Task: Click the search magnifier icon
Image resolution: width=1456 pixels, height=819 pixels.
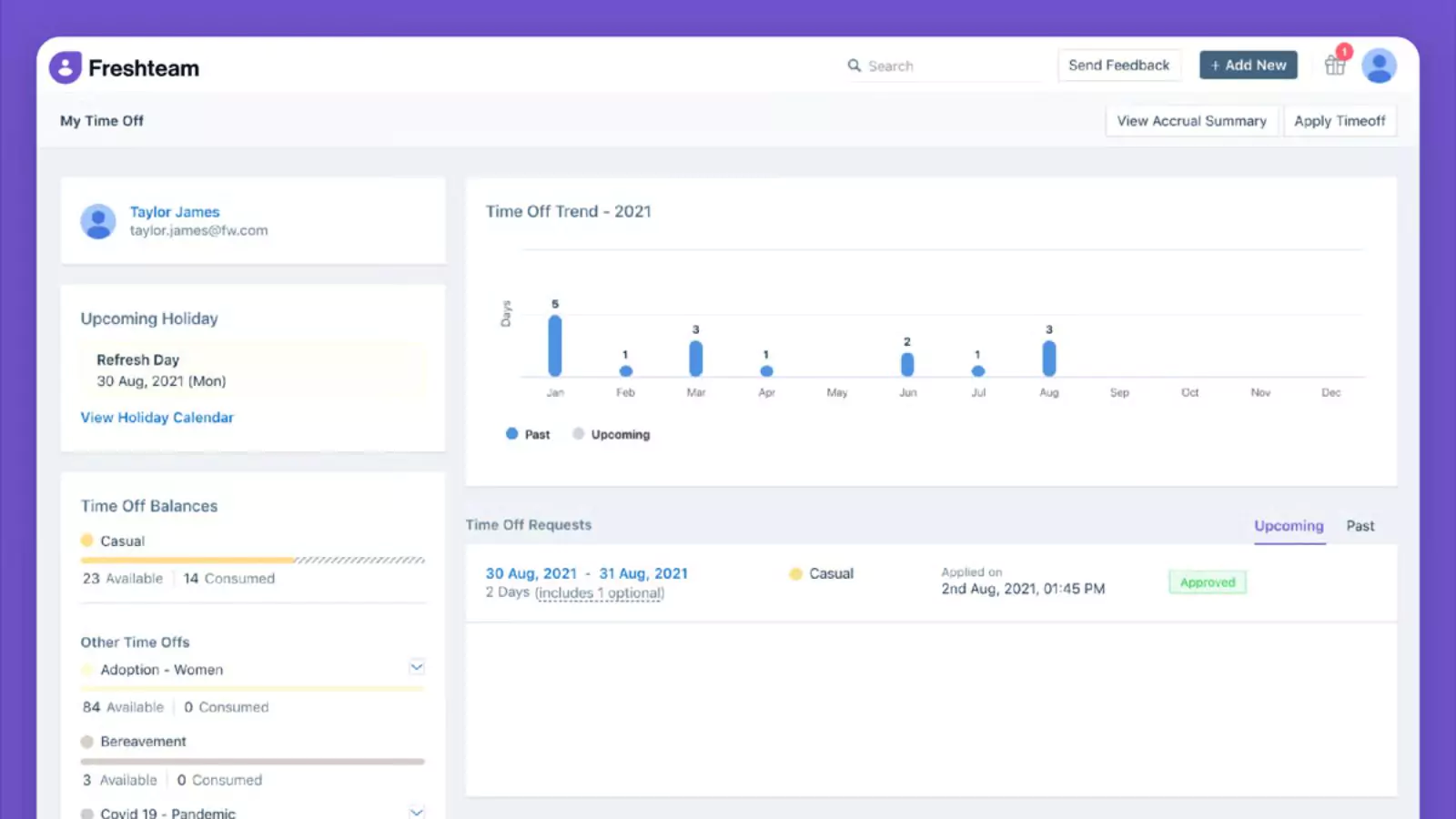Action: coord(854,66)
